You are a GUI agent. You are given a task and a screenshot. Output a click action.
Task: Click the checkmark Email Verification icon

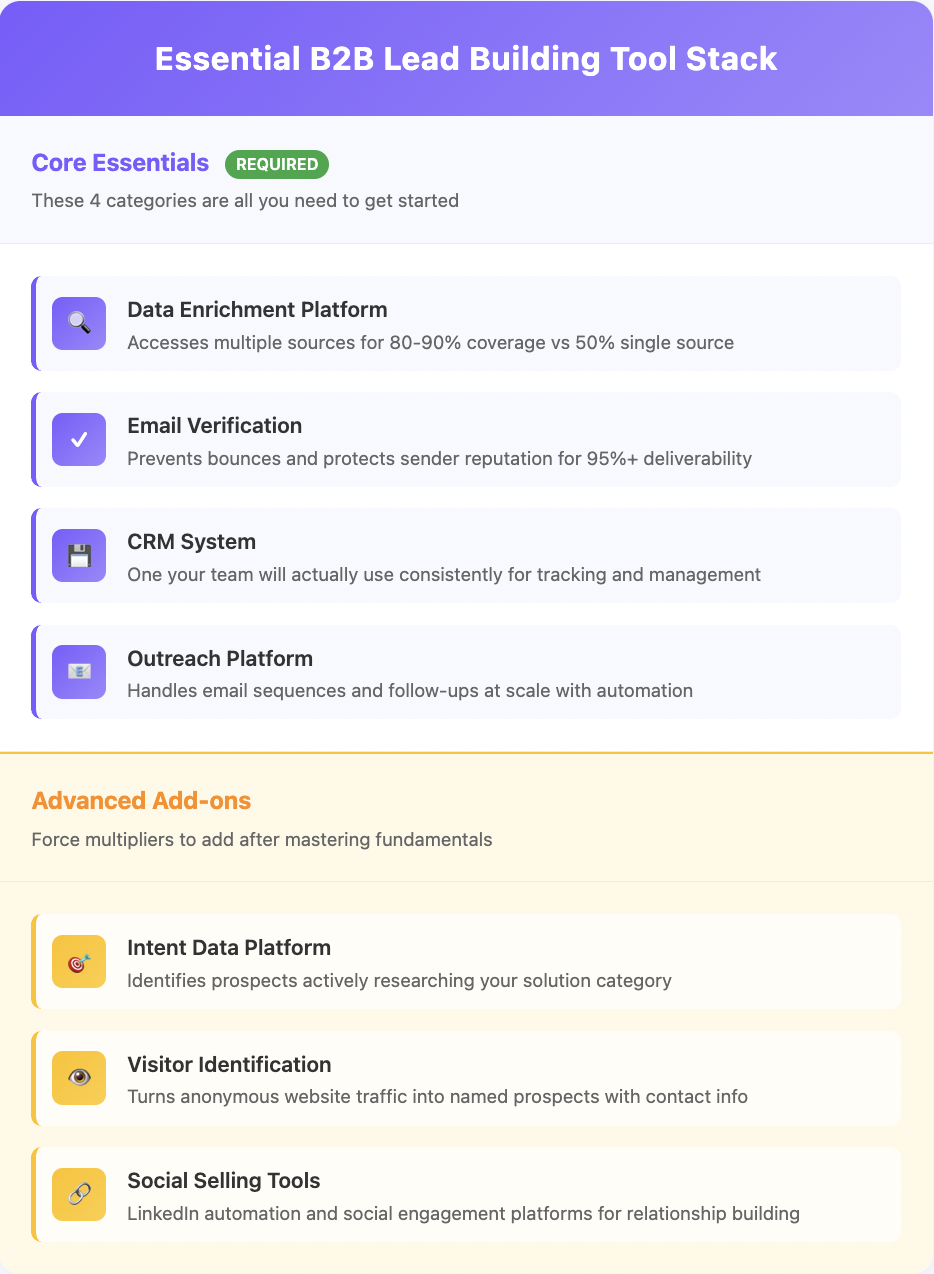coord(79,439)
